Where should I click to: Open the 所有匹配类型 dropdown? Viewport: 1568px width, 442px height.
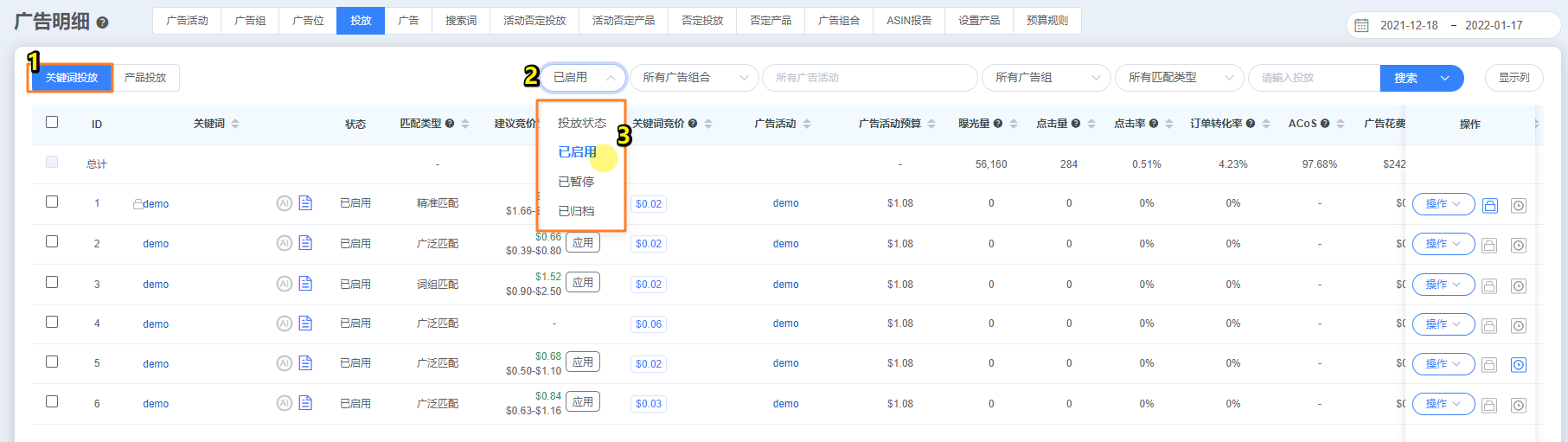pos(1179,78)
